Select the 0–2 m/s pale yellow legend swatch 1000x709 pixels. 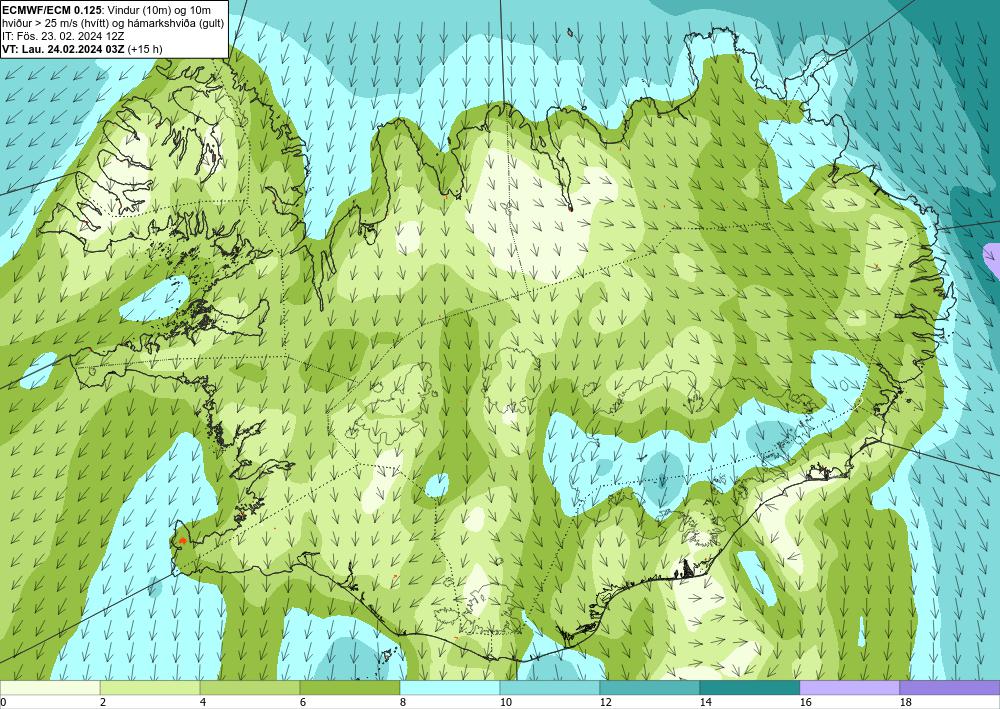click(50, 687)
